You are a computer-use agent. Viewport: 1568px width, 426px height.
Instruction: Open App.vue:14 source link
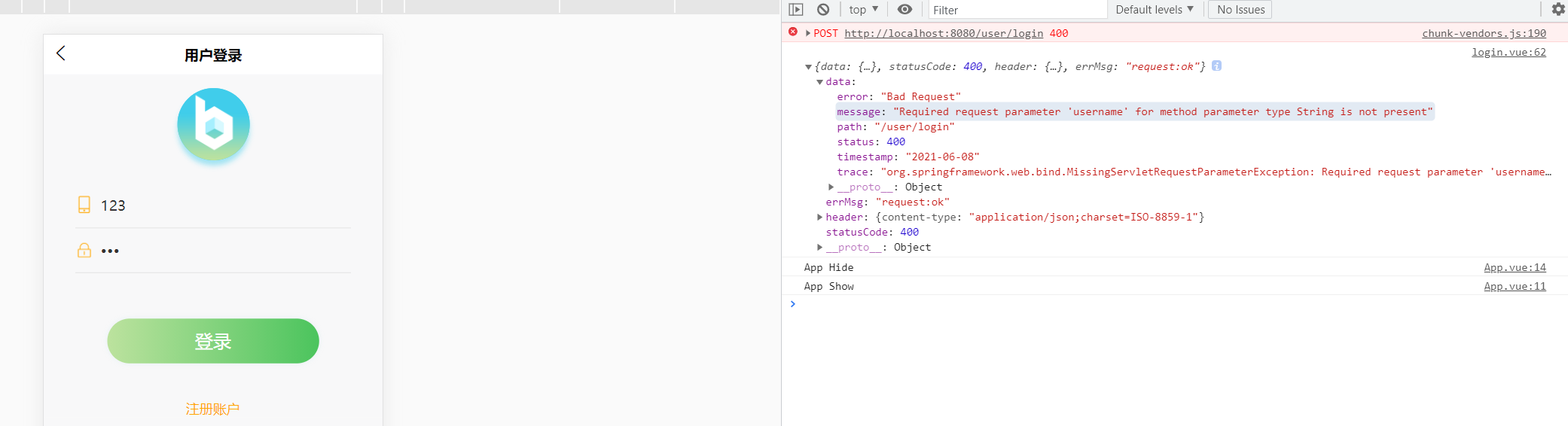point(1515,267)
